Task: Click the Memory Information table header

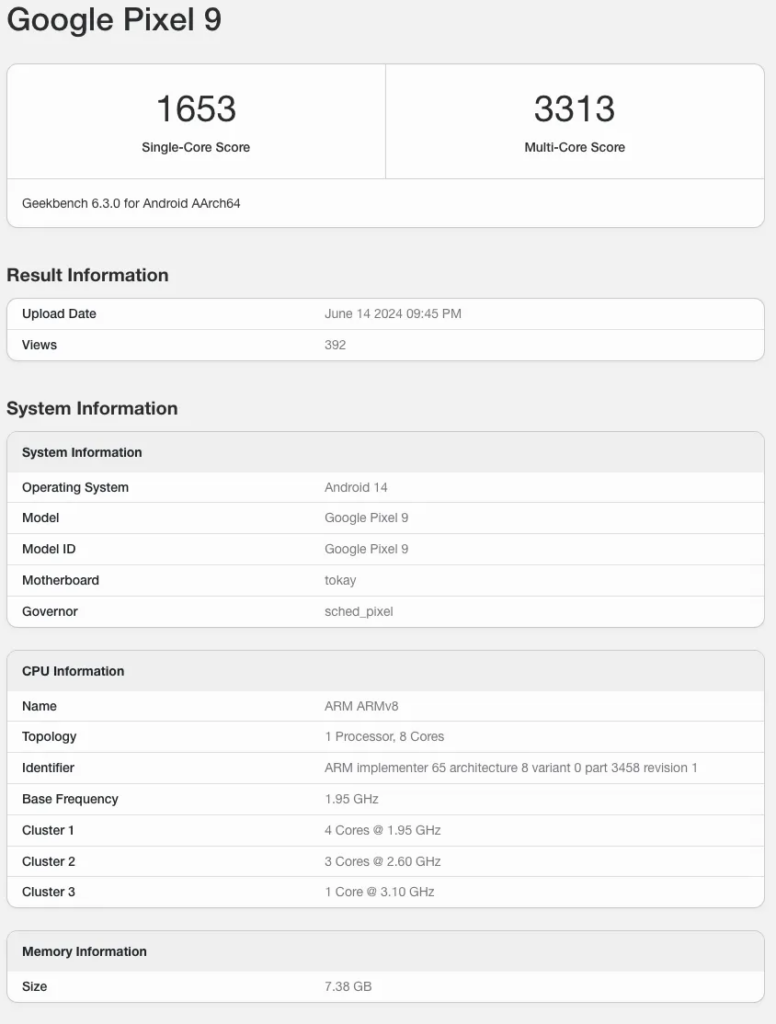Action: (x=84, y=952)
